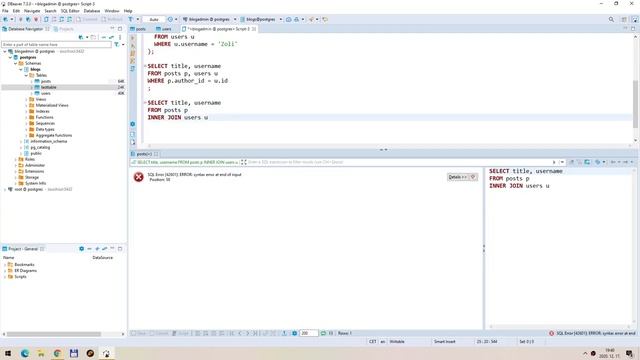The image size is (640, 360).
Task: Open the Windows Start menu
Action: 8,353
